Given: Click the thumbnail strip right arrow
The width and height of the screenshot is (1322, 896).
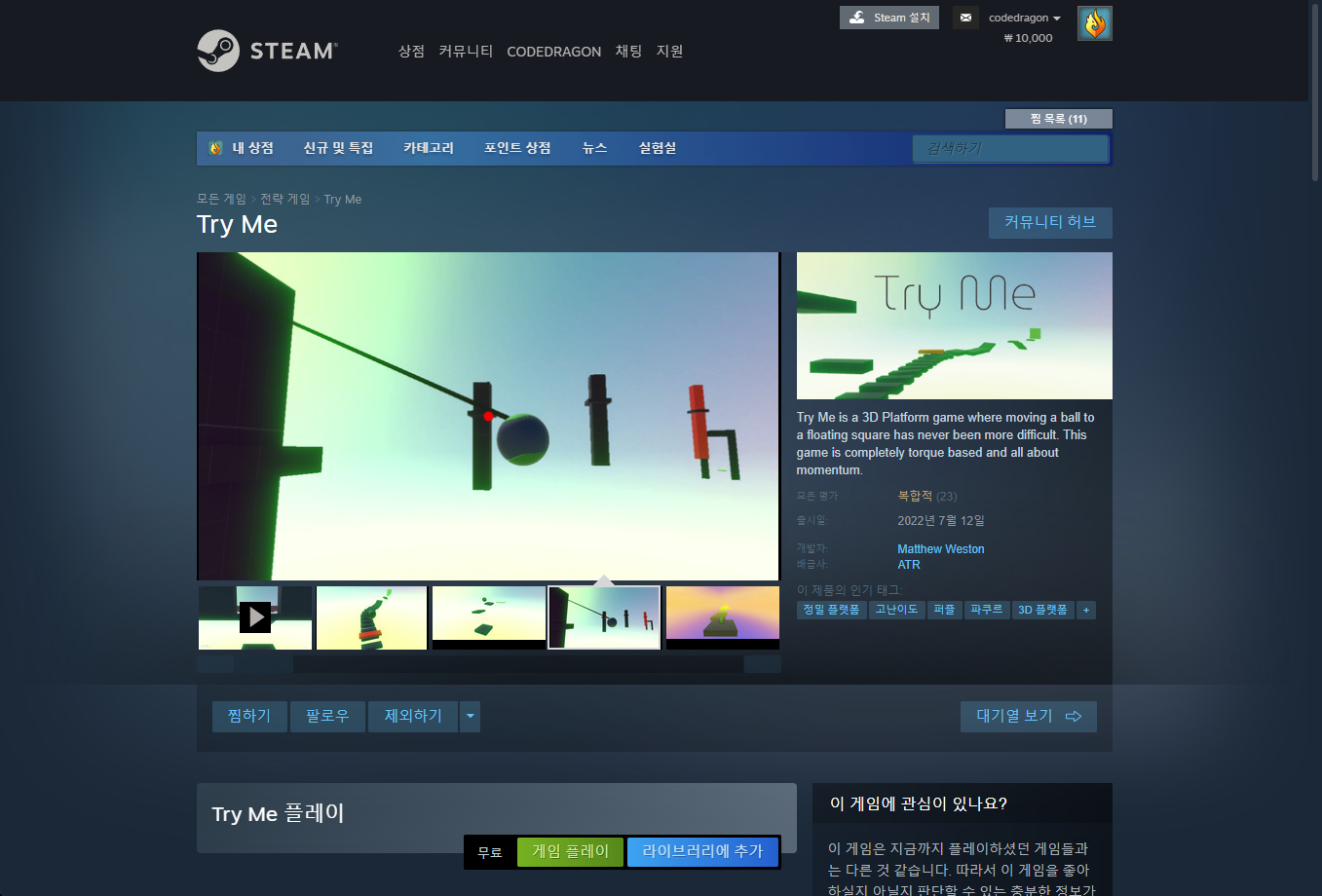Looking at the screenshot, I should pos(763,664).
